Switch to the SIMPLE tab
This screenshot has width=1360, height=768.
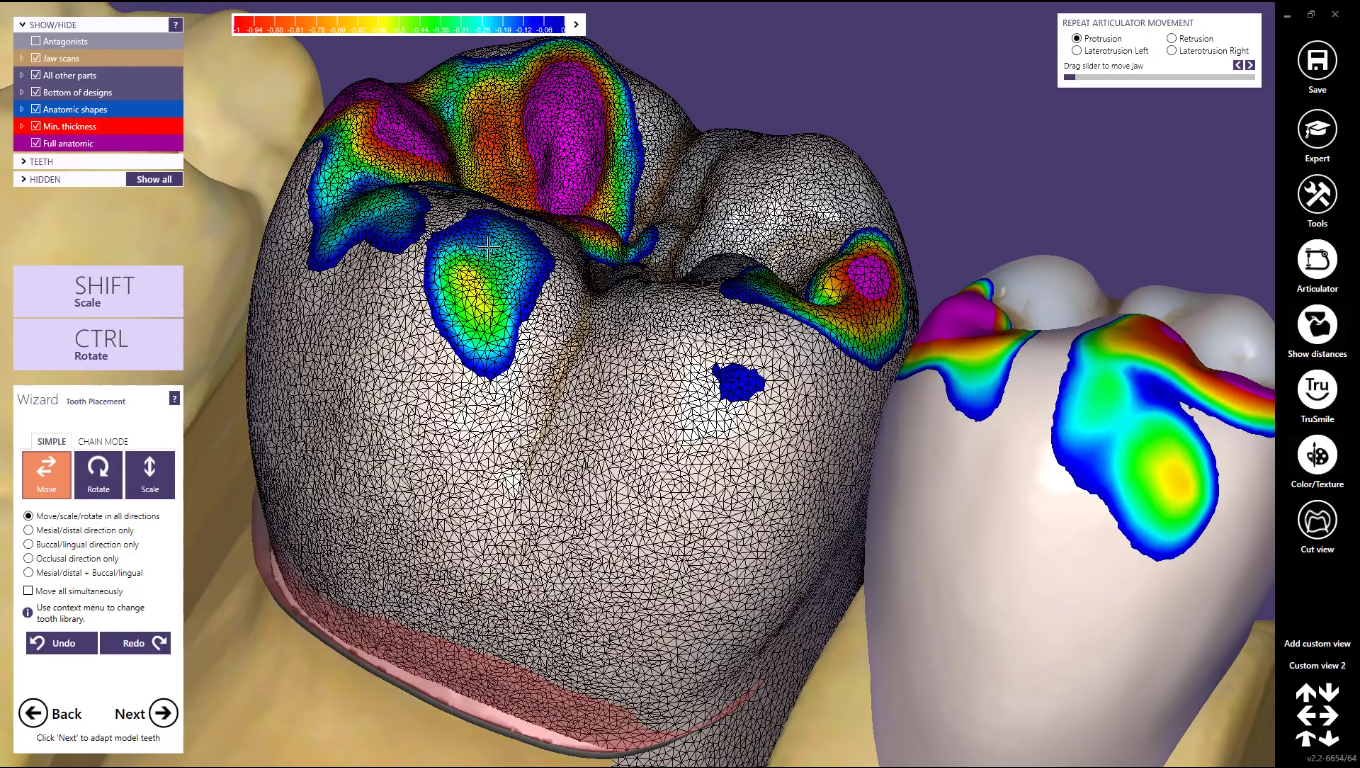pos(52,441)
